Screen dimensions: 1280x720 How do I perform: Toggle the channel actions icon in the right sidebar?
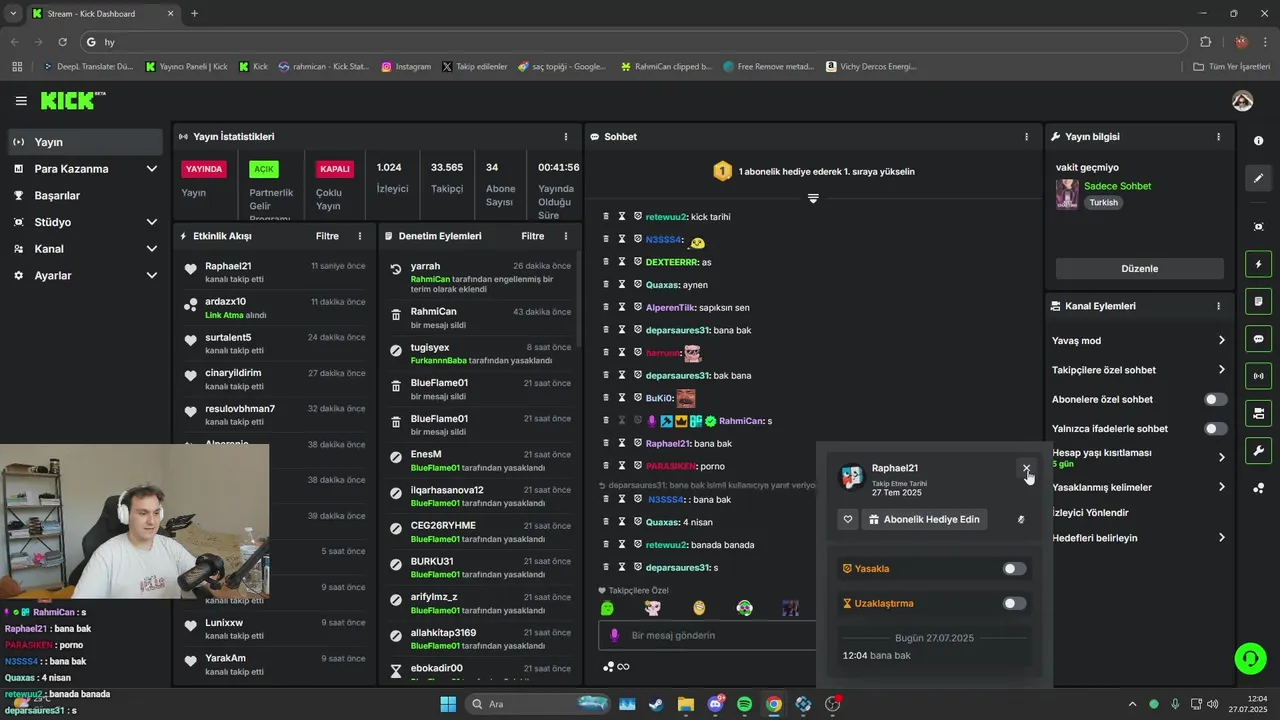tap(1258, 413)
